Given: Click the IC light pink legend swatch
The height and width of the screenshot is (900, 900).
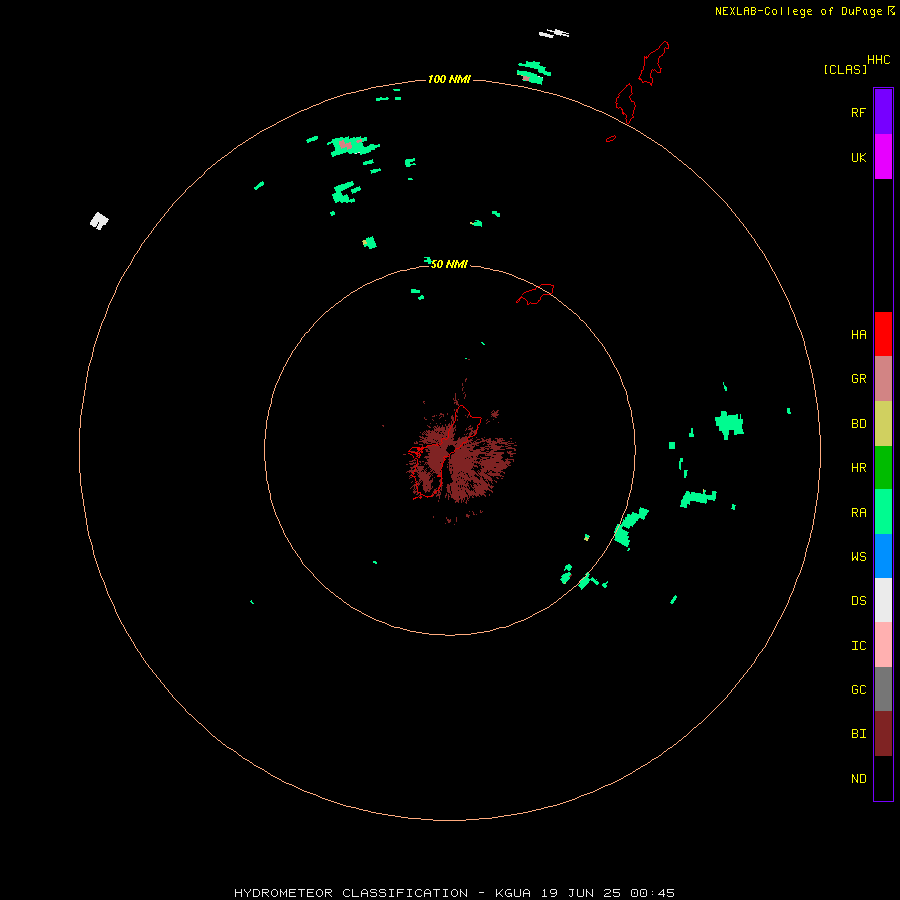Looking at the screenshot, I should pos(883,645).
